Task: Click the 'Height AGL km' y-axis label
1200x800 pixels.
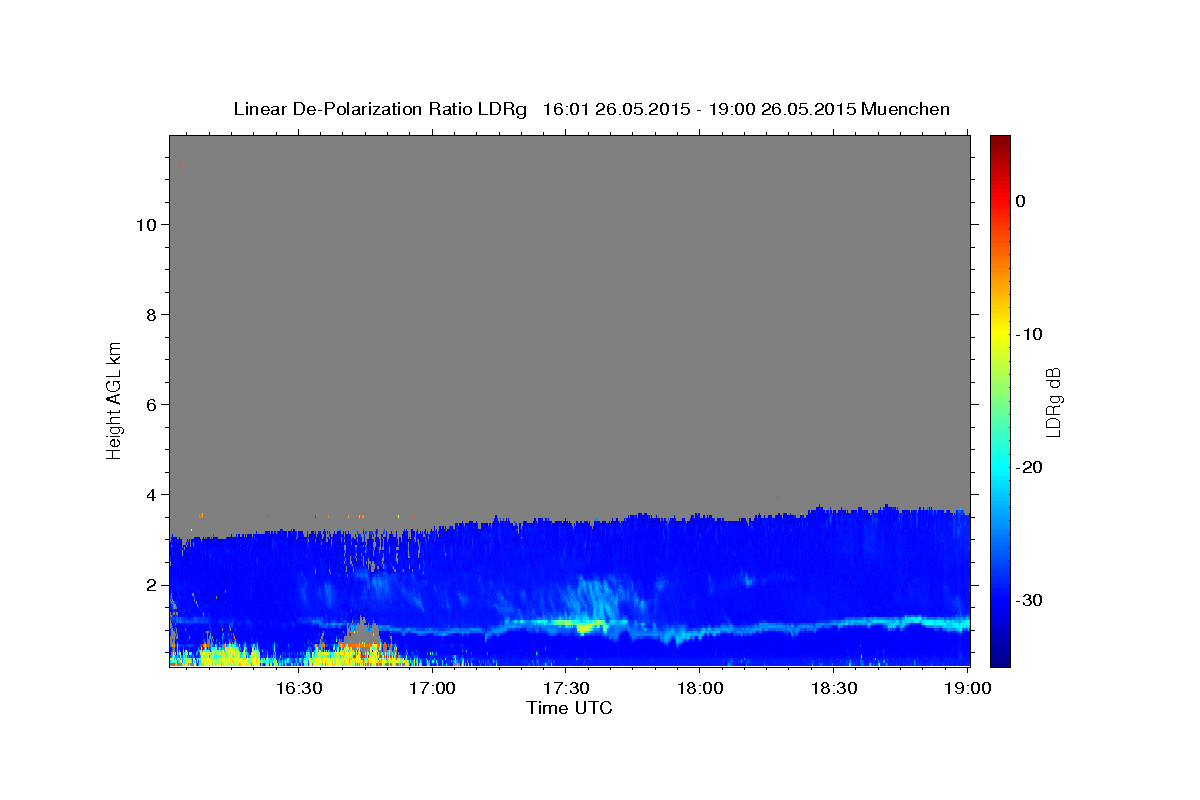Action: pyautogui.click(x=115, y=399)
